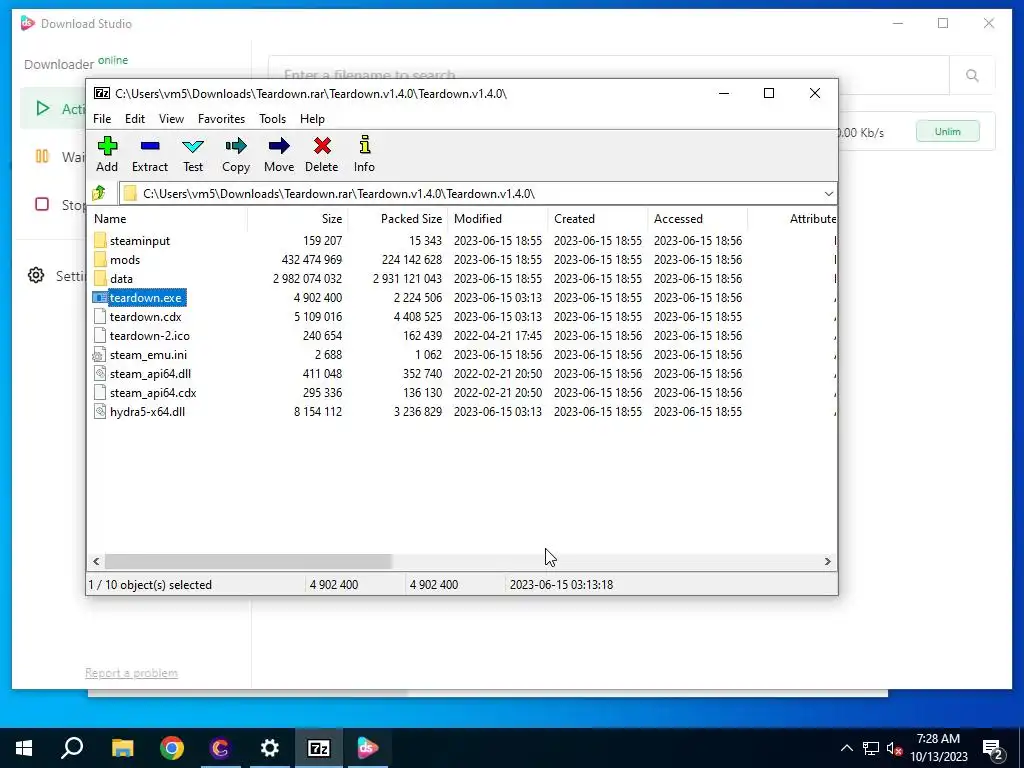Launch Google Chrome from taskbar
This screenshot has width=1024, height=768.
tap(172, 748)
